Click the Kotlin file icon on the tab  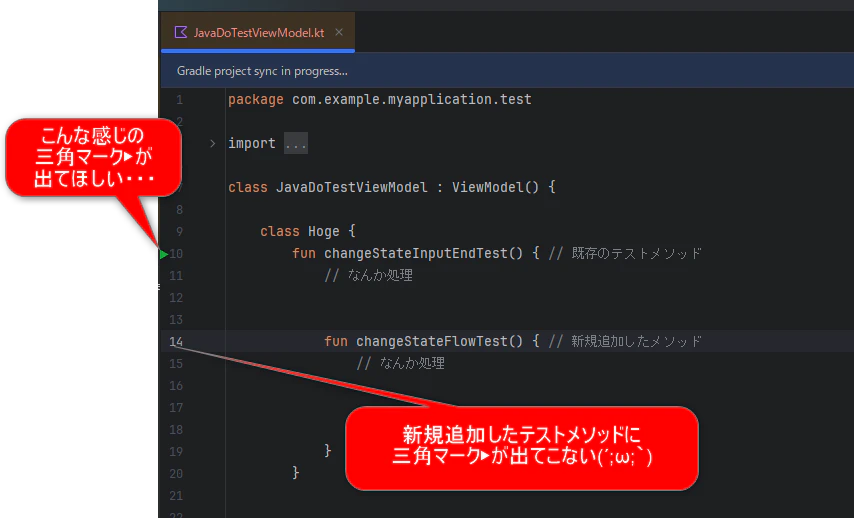[x=180, y=32]
